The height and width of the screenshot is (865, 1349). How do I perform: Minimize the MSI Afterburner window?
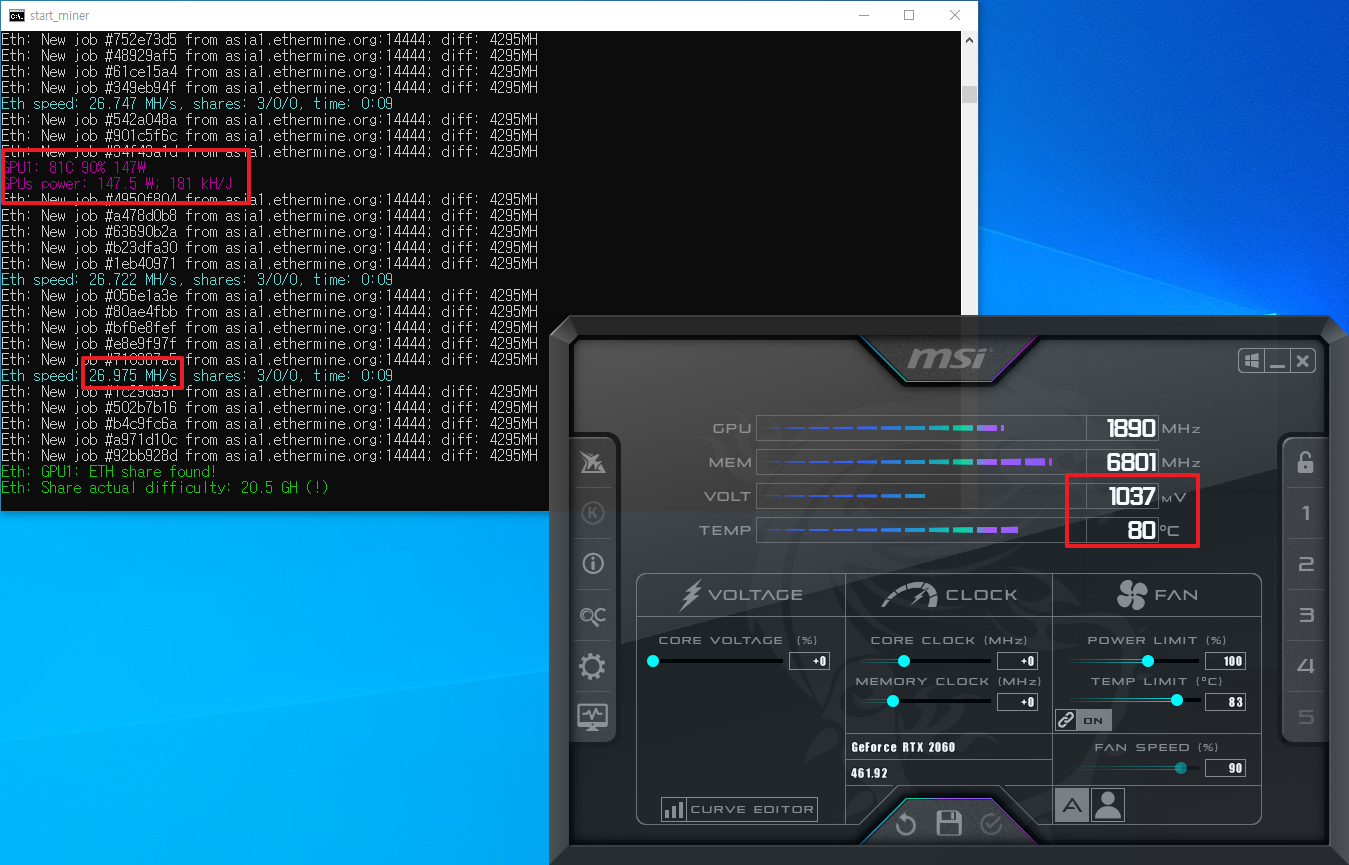(x=1277, y=360)
